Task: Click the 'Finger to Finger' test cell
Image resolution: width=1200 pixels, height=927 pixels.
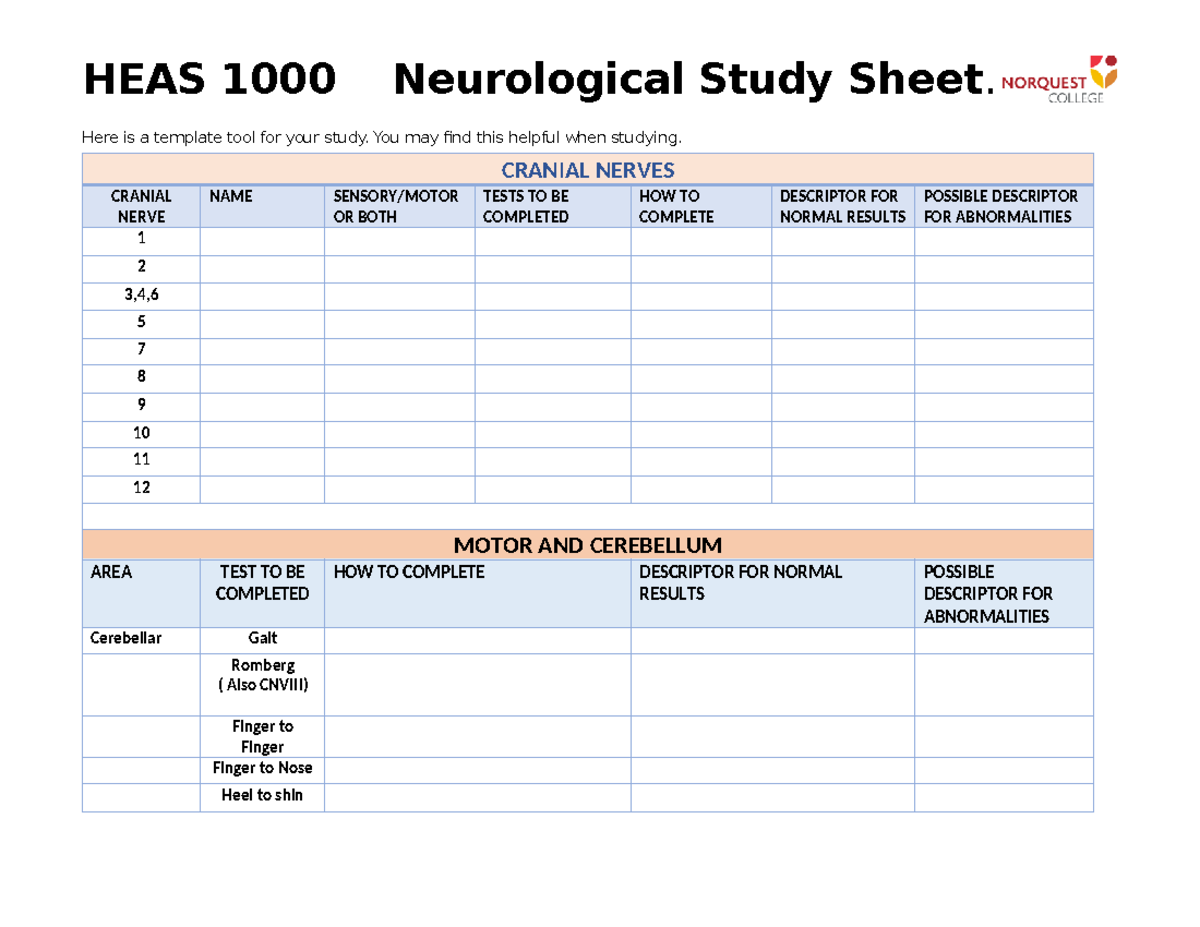Action: tap(262, 737)
